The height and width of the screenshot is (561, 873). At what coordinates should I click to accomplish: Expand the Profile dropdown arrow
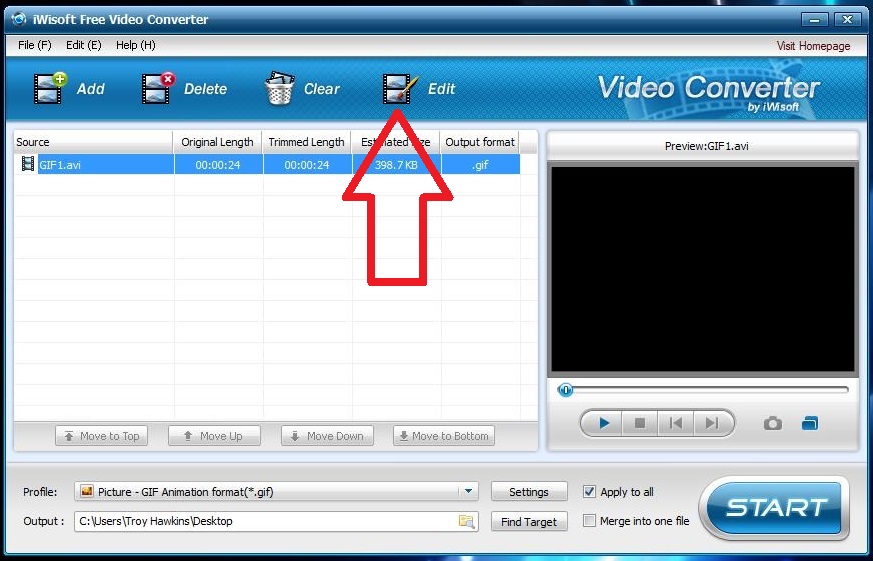click(x=468, y=491)
